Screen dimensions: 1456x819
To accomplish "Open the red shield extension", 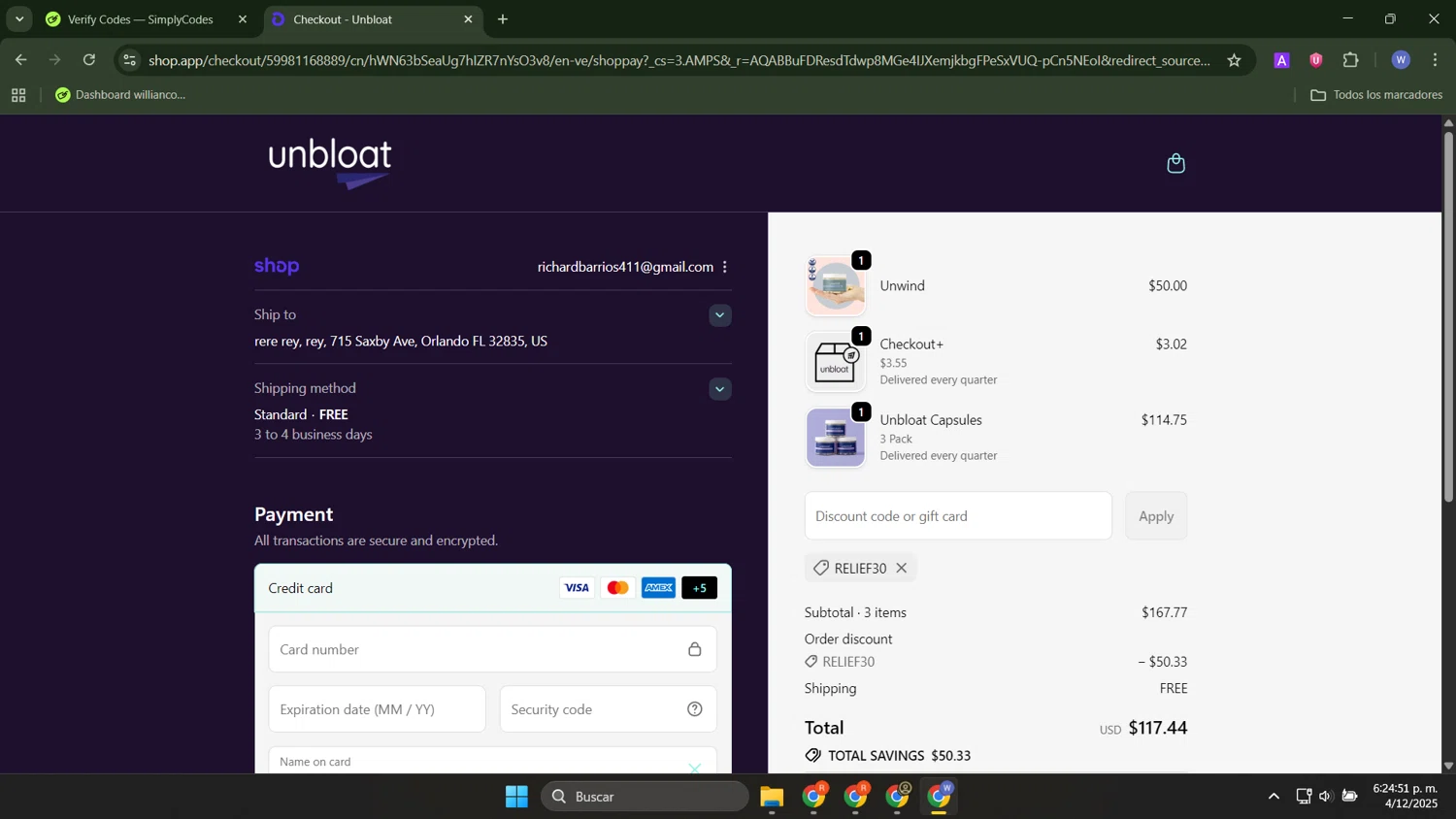I will (1316, 60).
